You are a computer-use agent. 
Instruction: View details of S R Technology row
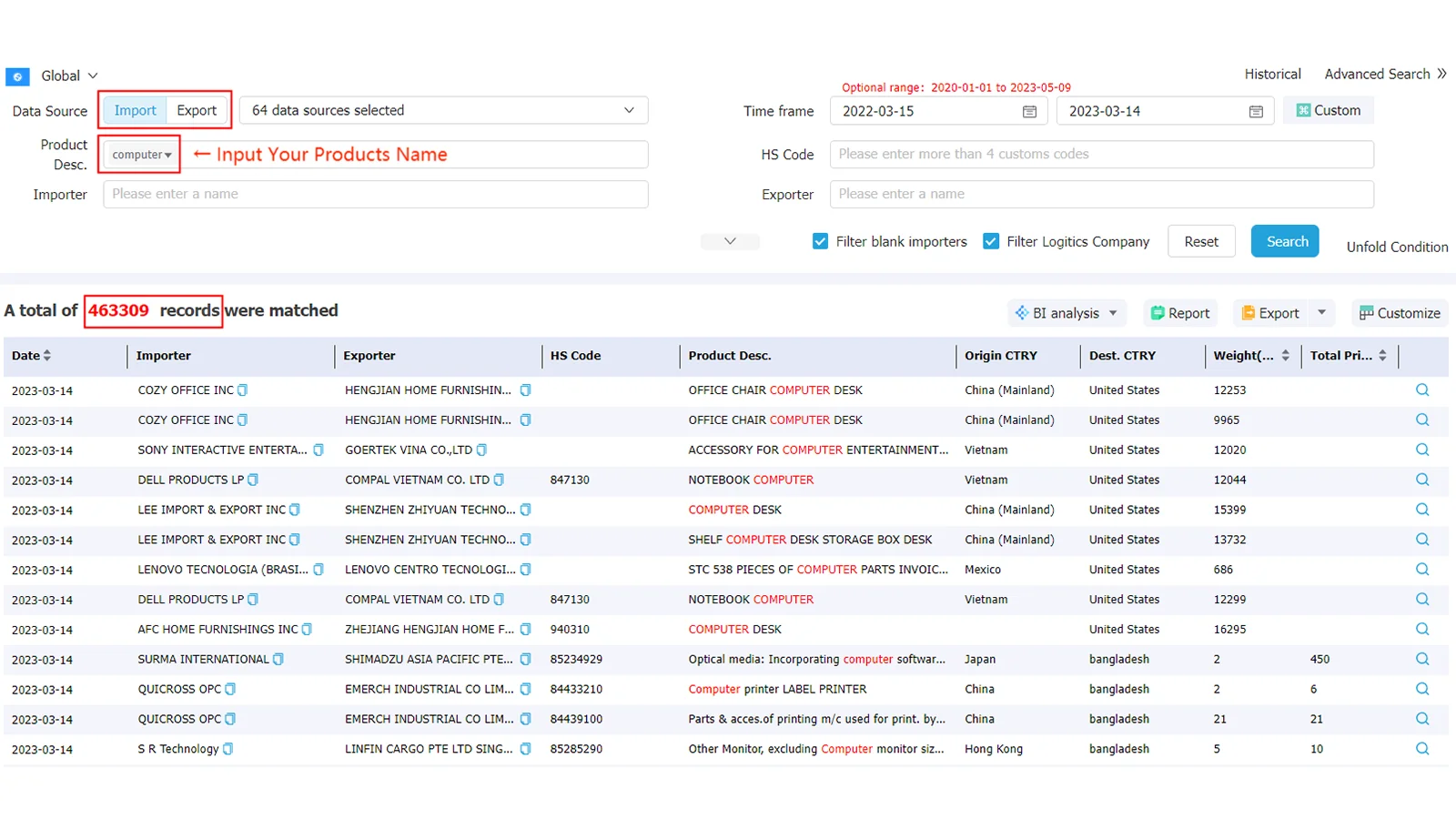click(x=1422, y=749)
